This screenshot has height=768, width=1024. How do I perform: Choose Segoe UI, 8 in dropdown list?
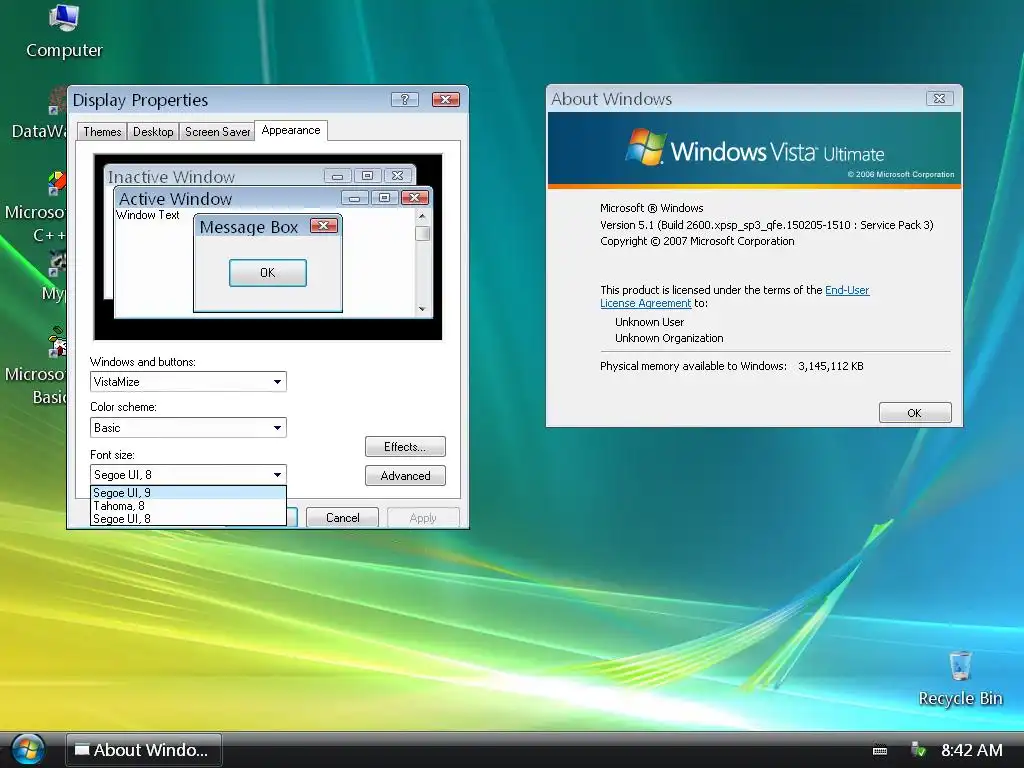[188, 519]
